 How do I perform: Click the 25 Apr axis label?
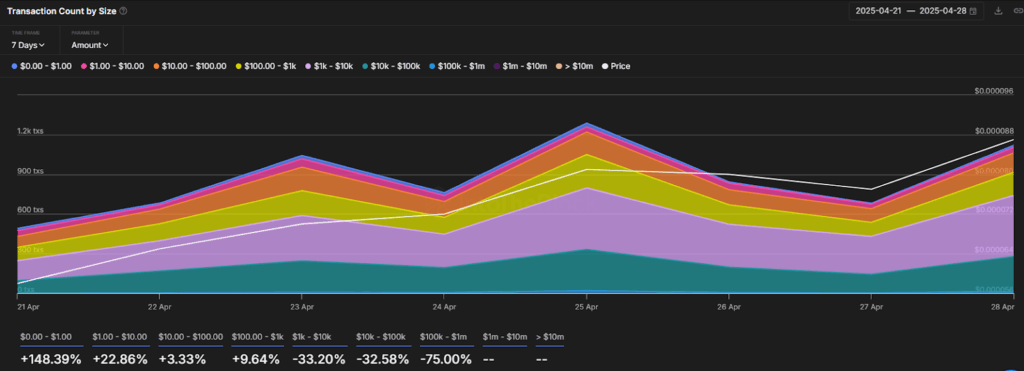586,306
